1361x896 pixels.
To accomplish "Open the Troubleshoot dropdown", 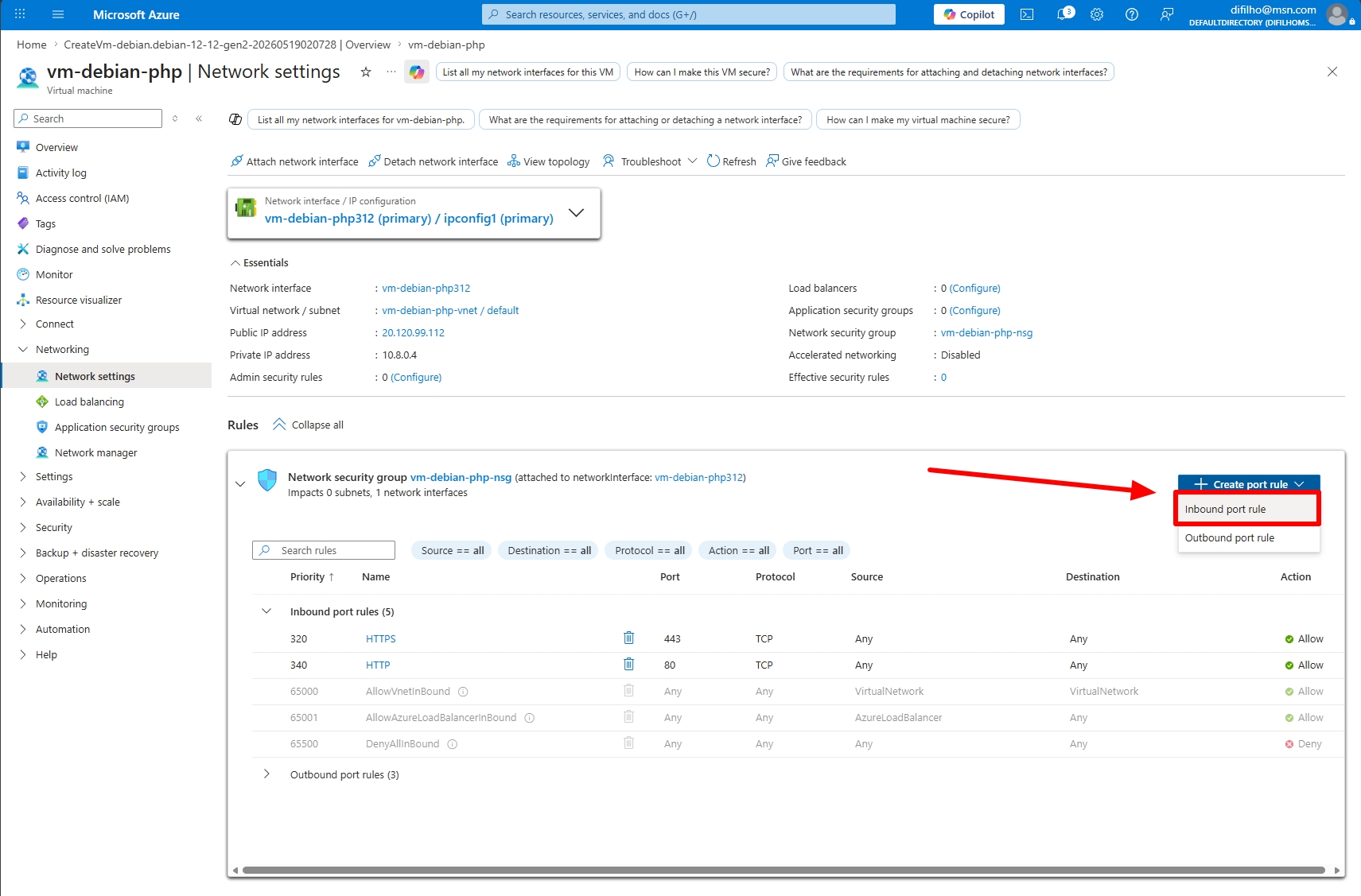I will (x=649, y=161).
